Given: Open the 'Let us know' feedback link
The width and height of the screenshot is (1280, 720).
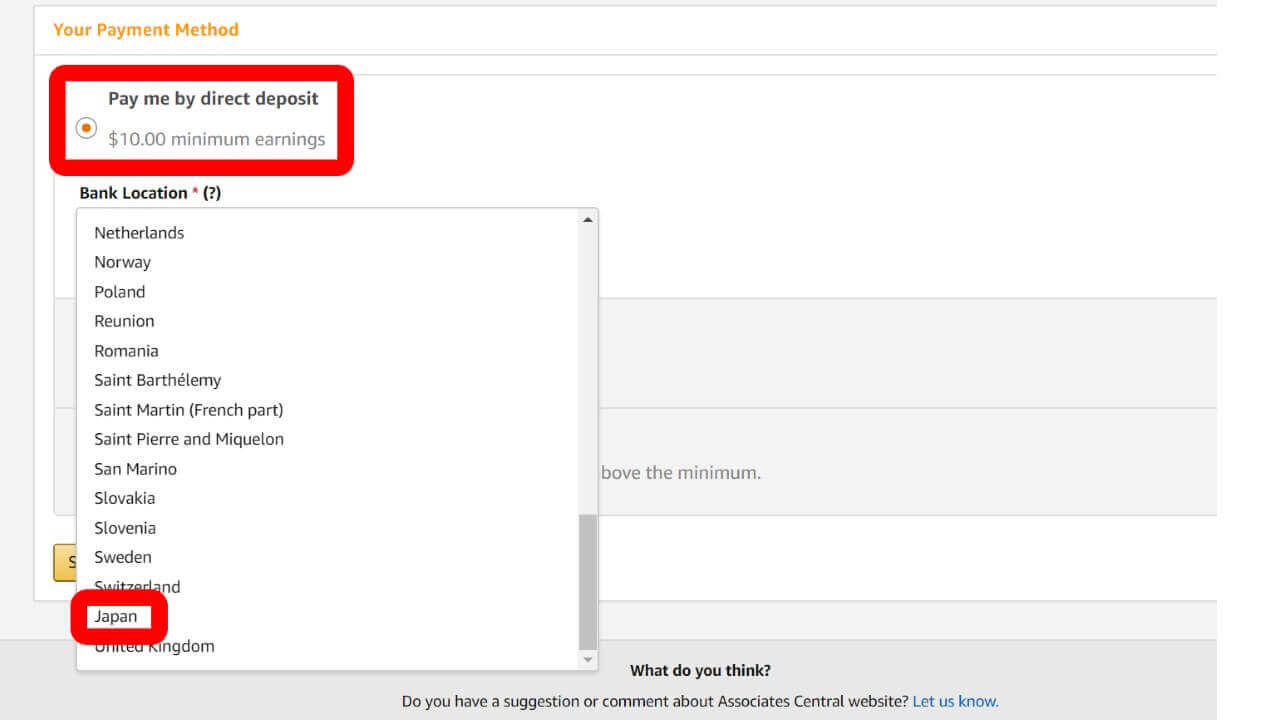Looking at the screenshot, I should point(955,701).
